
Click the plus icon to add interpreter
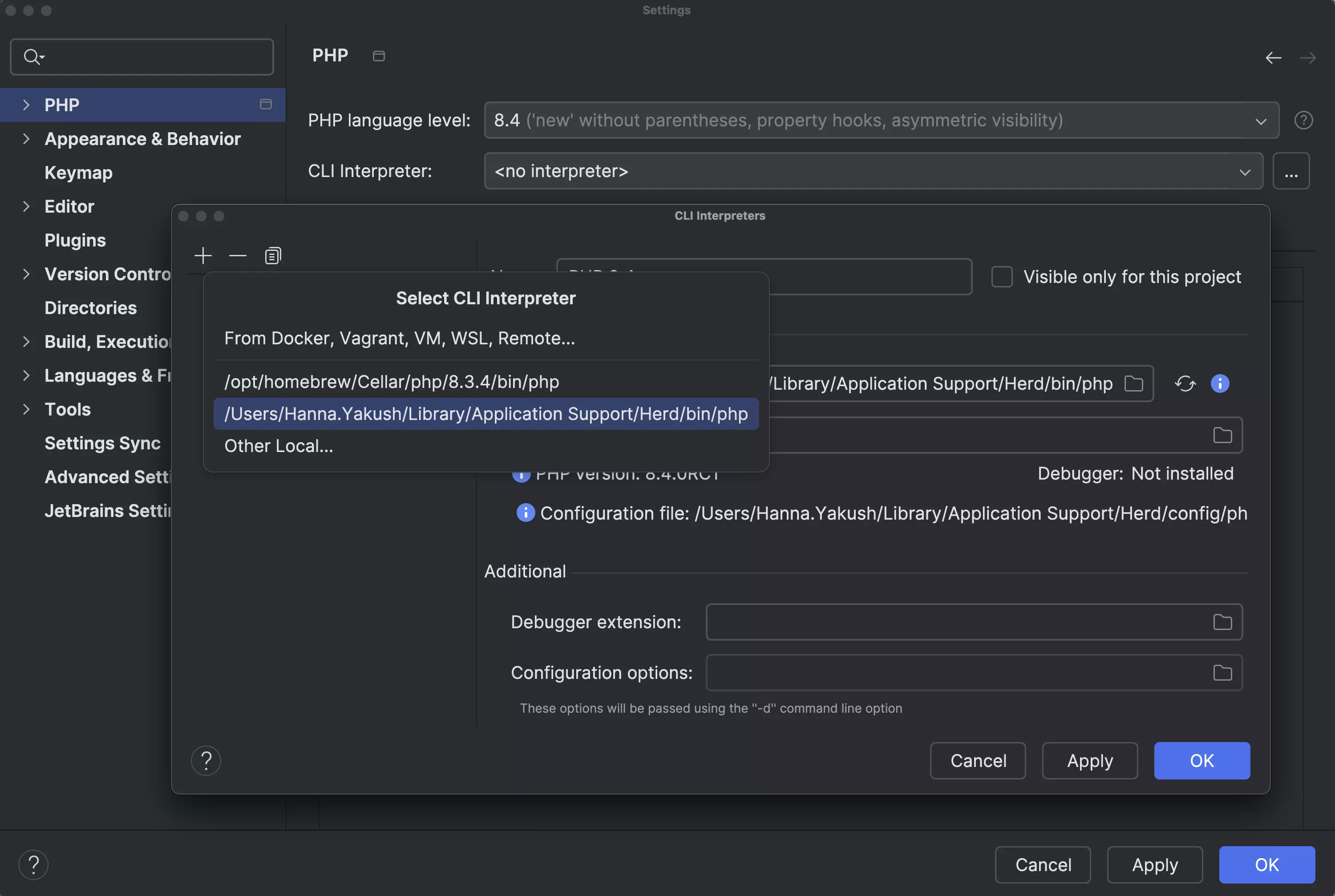(203, 255)
